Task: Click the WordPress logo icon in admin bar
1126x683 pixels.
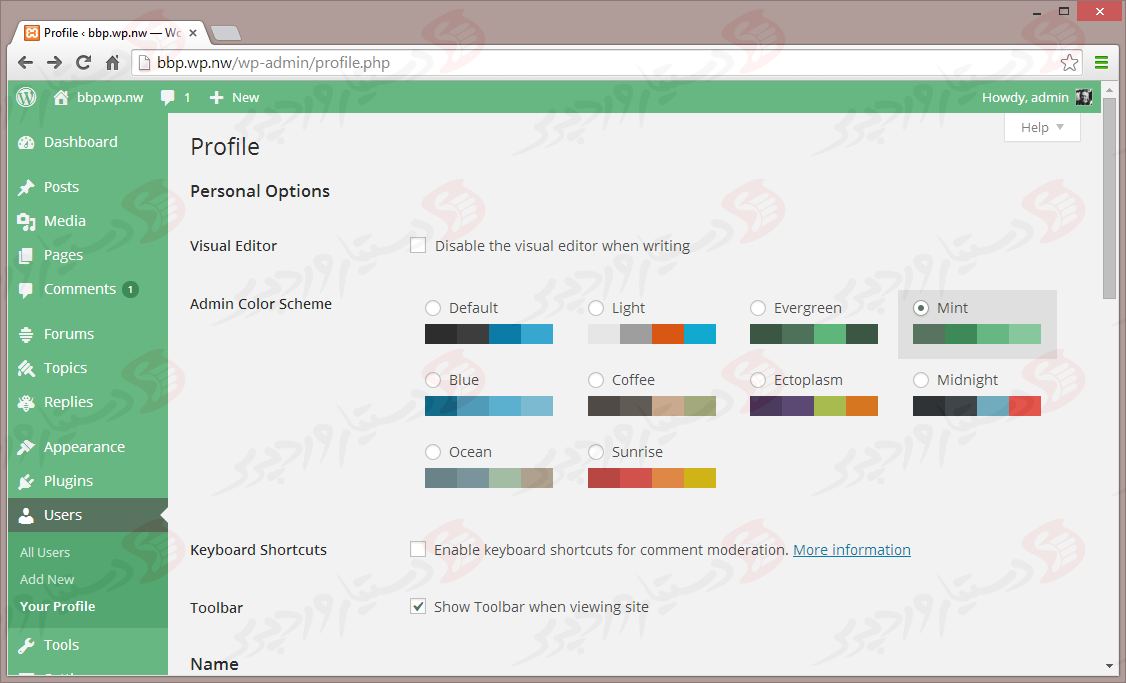Action: pyautogui.click(x=27, y=97)
